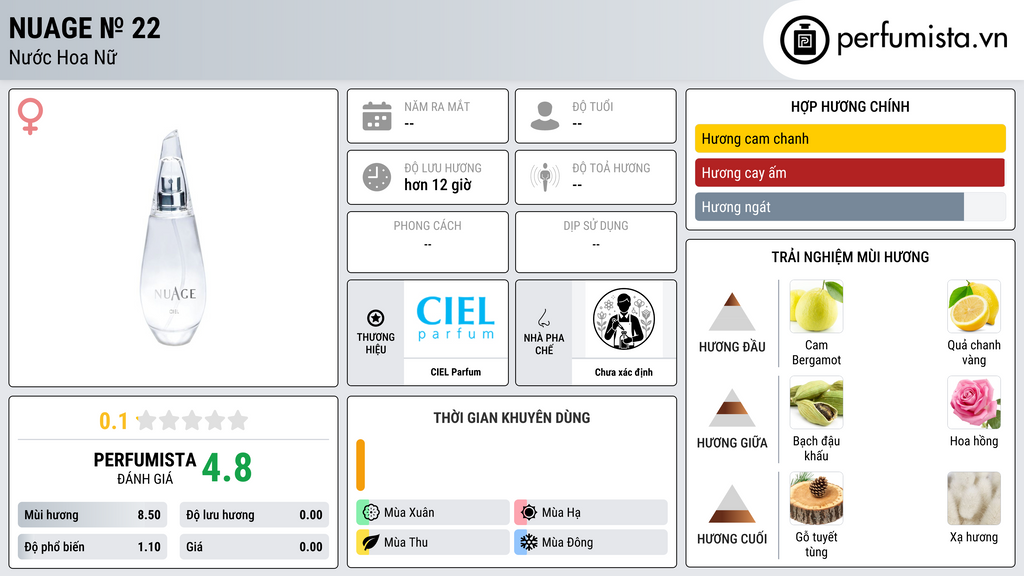Viewport: 1024px width, 576px height.
Task: Click the clock icon beside Độ lưu hương
Action: tap(377, 177)
